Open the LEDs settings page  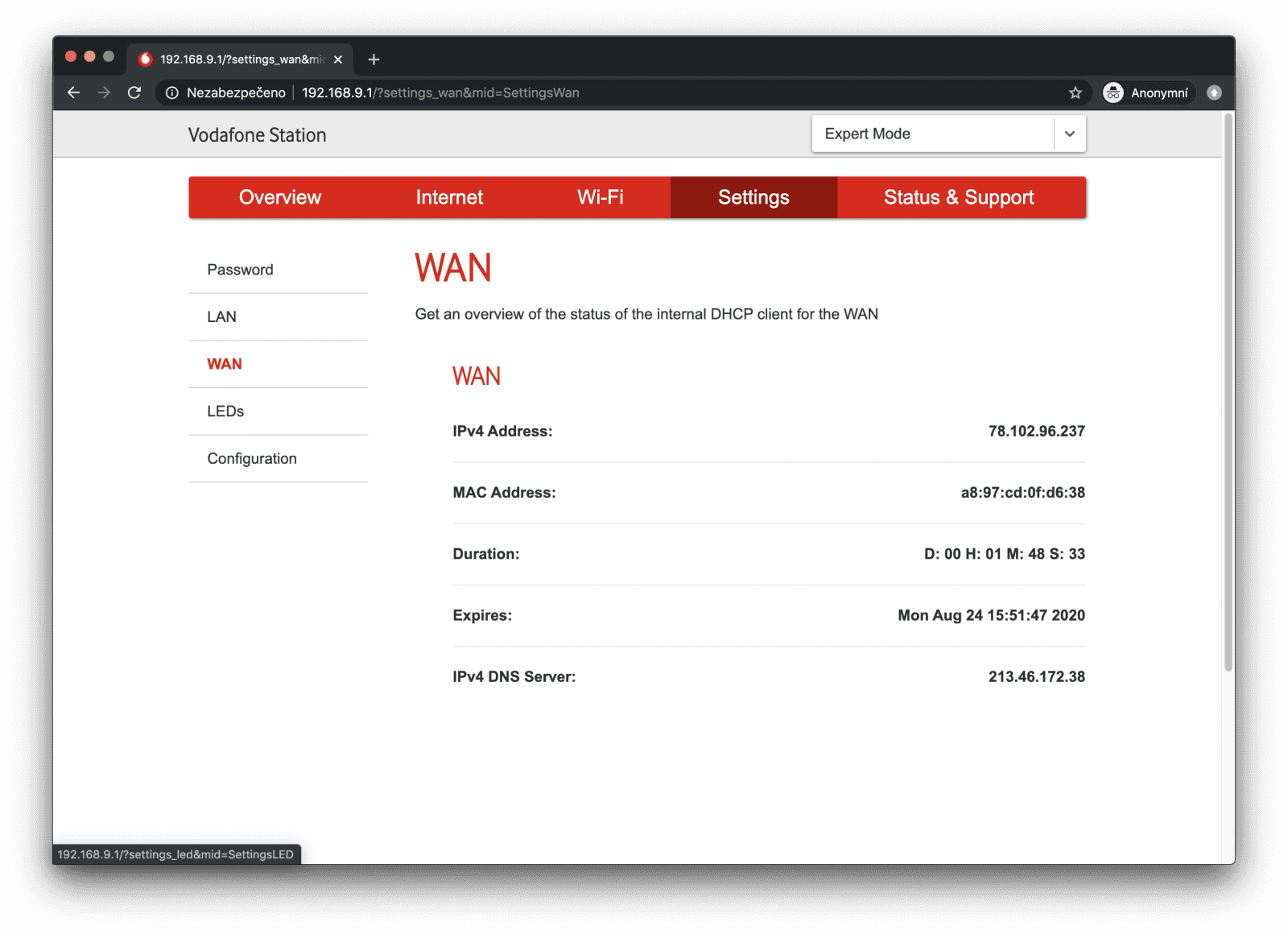(279, 411)
